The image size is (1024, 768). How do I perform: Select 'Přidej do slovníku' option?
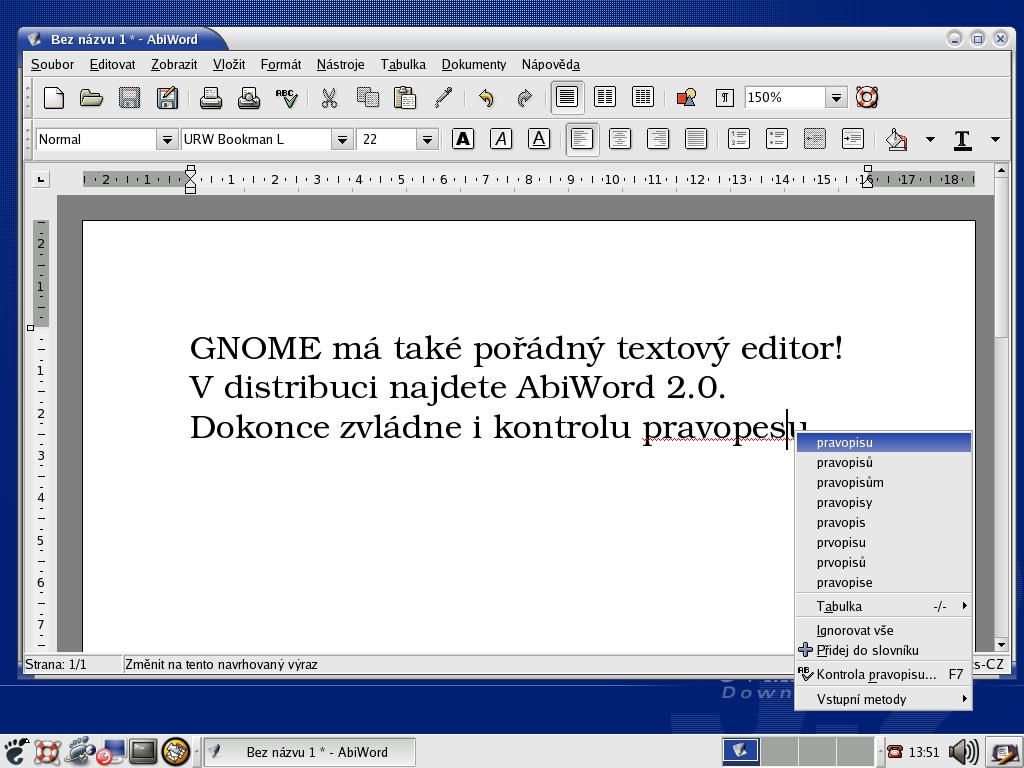tap(884, 650)
